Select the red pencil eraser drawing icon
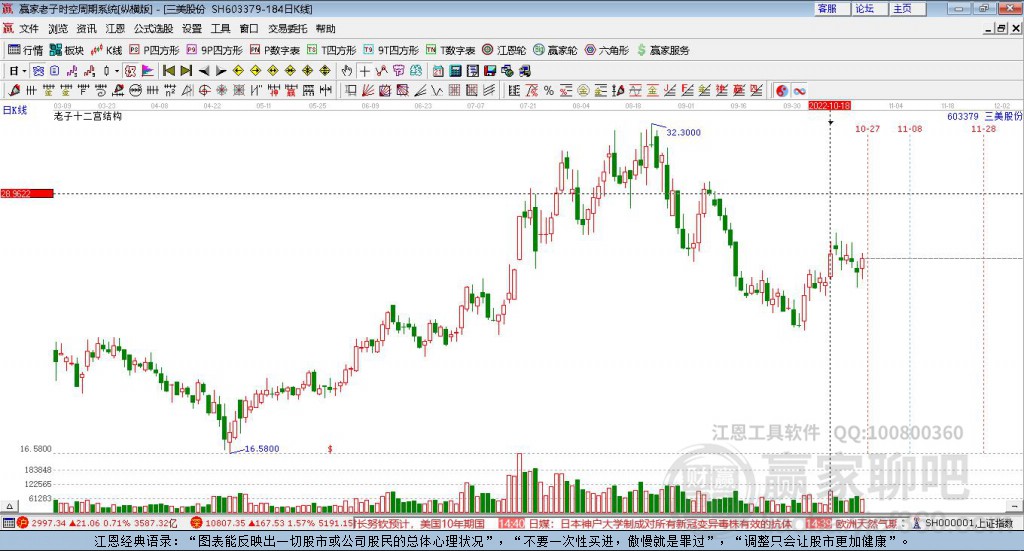 point(14,90)
